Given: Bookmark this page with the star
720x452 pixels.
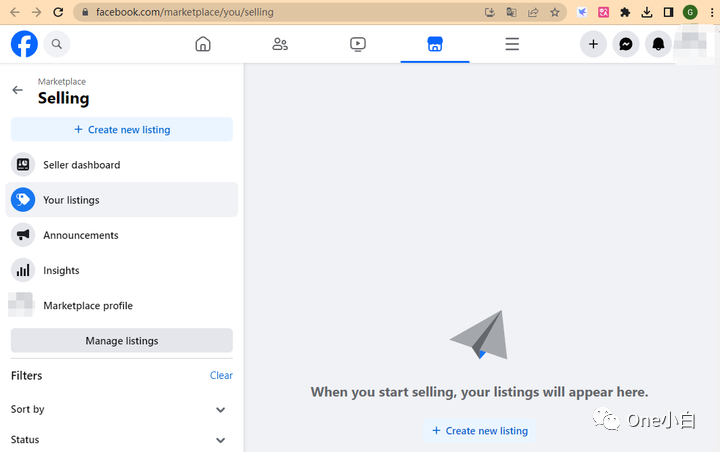Looking at the screenshot, I should click(555, 12).
